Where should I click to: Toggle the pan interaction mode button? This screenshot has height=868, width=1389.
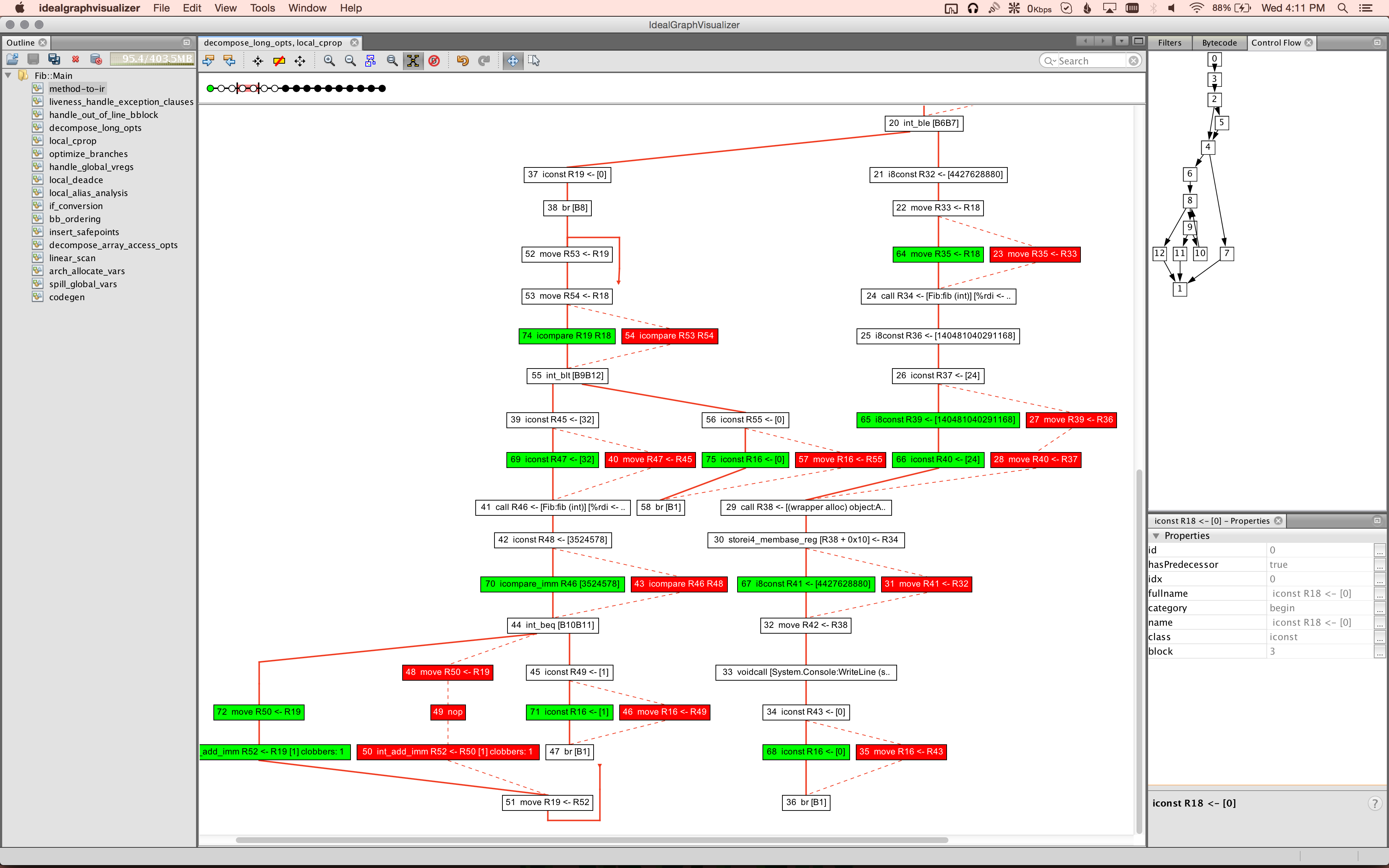(513, 61)
